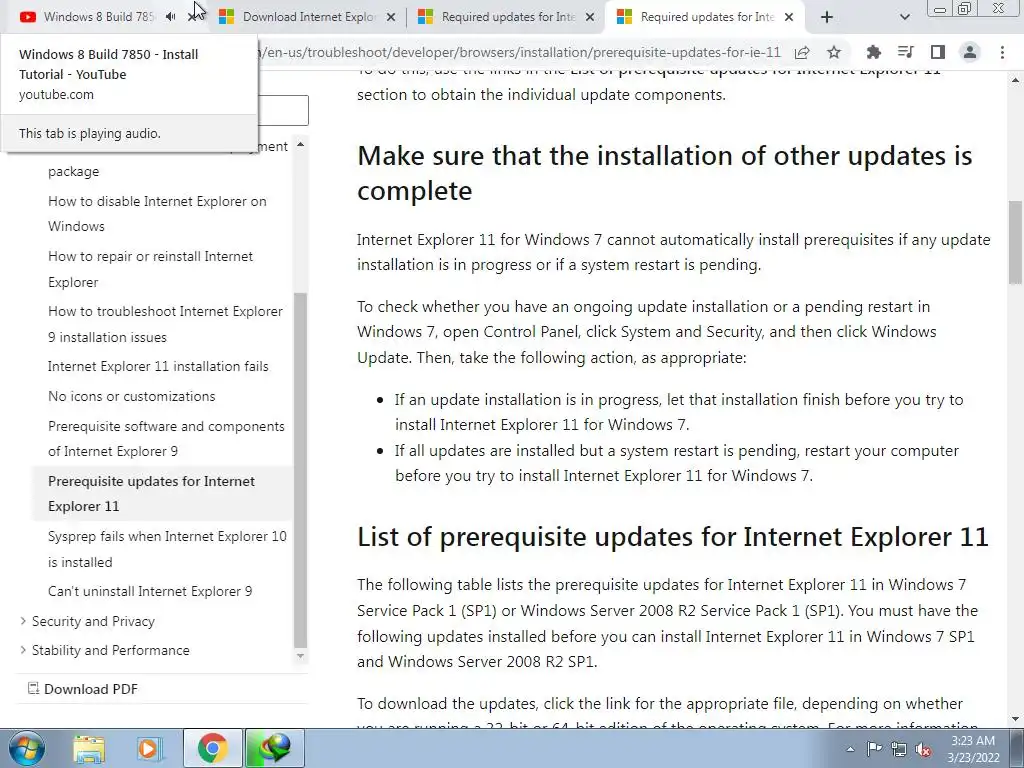Open Internet Download Manager taskbar icon

click(x=274, y=748)
